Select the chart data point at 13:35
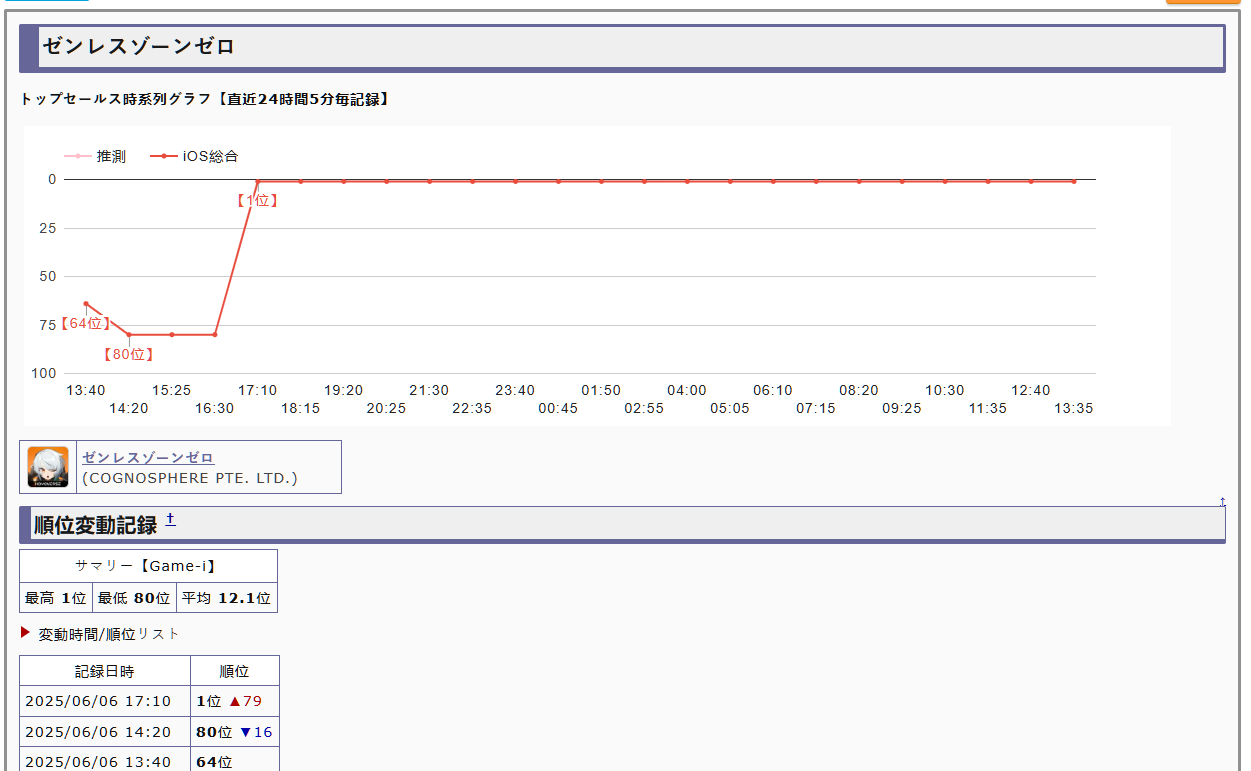The width and height of the screenshot is (1251, 771). tap(1074, 181)
